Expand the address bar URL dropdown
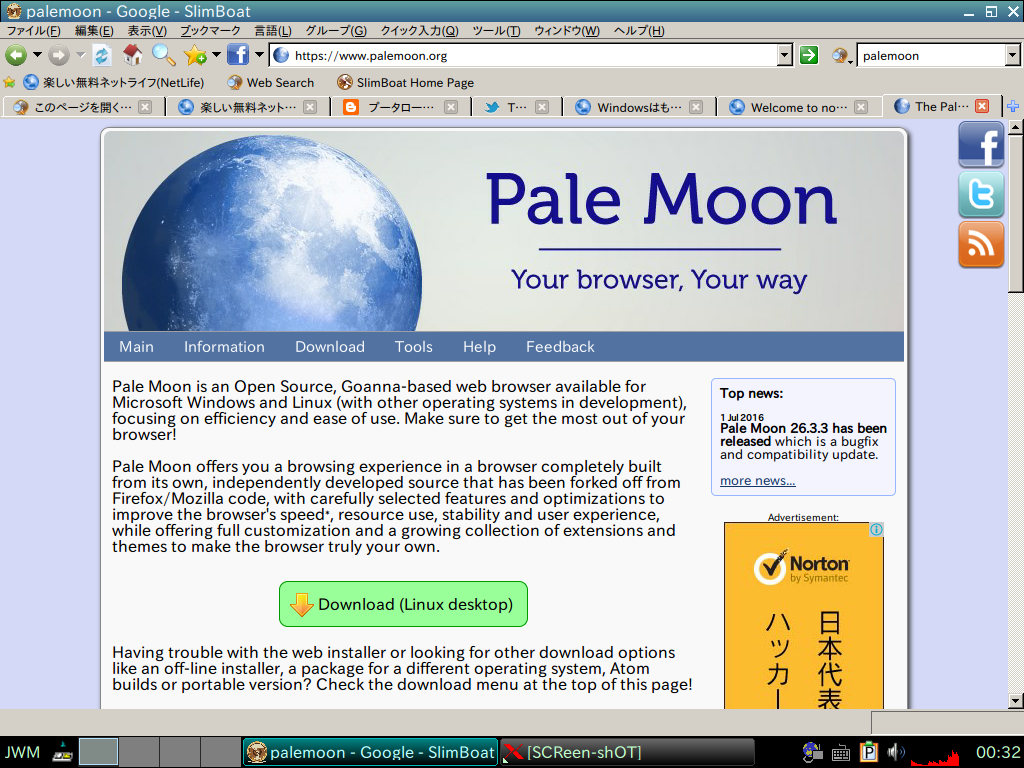Screen dimensions: 1024x768 coord(785,56)
